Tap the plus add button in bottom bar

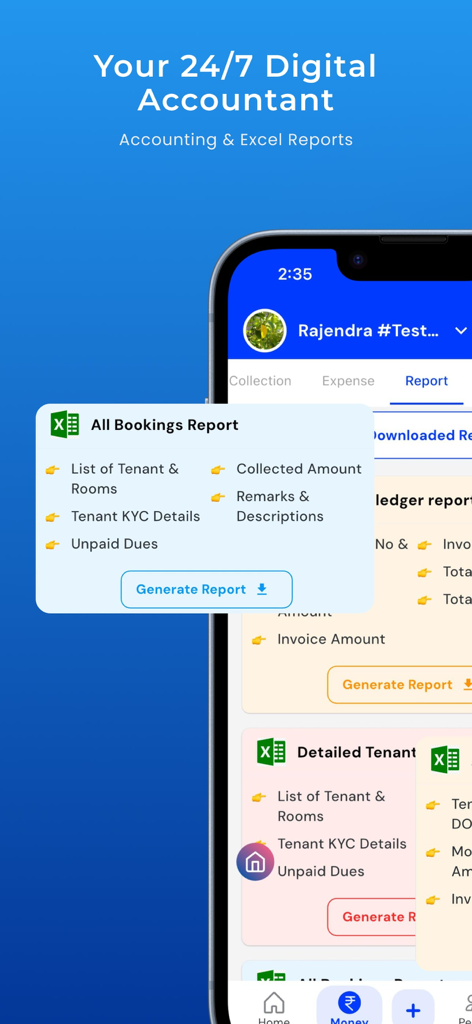coord(413,1009)
